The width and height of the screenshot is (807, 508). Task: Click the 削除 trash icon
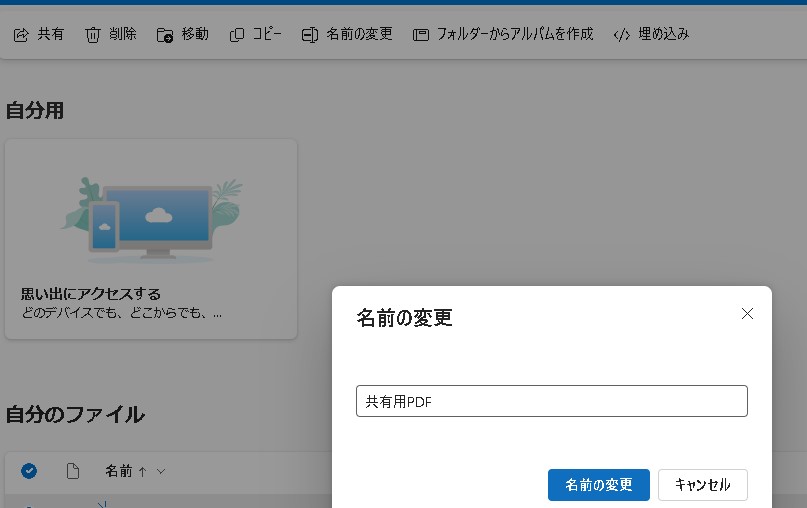(93, 35)
